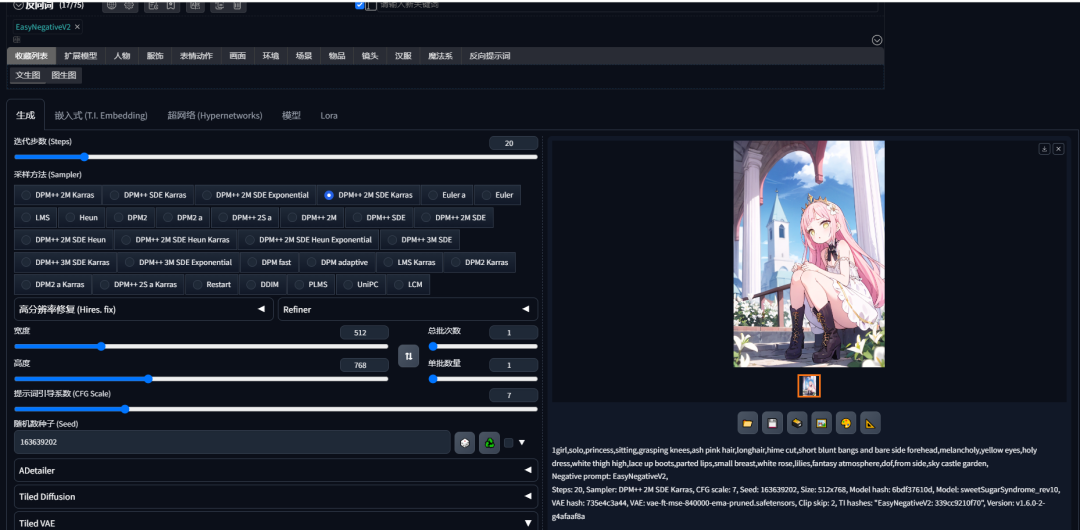The width and height of the screenshot is (1080, 530).
Task: Send the image to img2img with the picture icon
Action: pos(821,422)
